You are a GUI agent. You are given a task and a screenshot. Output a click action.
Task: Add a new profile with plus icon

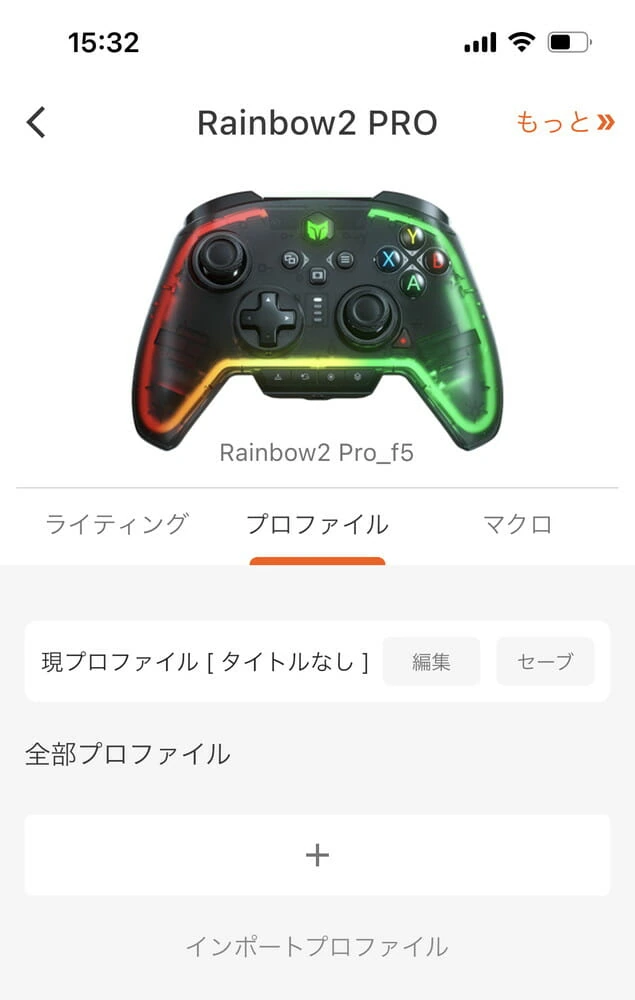(317, 855)
